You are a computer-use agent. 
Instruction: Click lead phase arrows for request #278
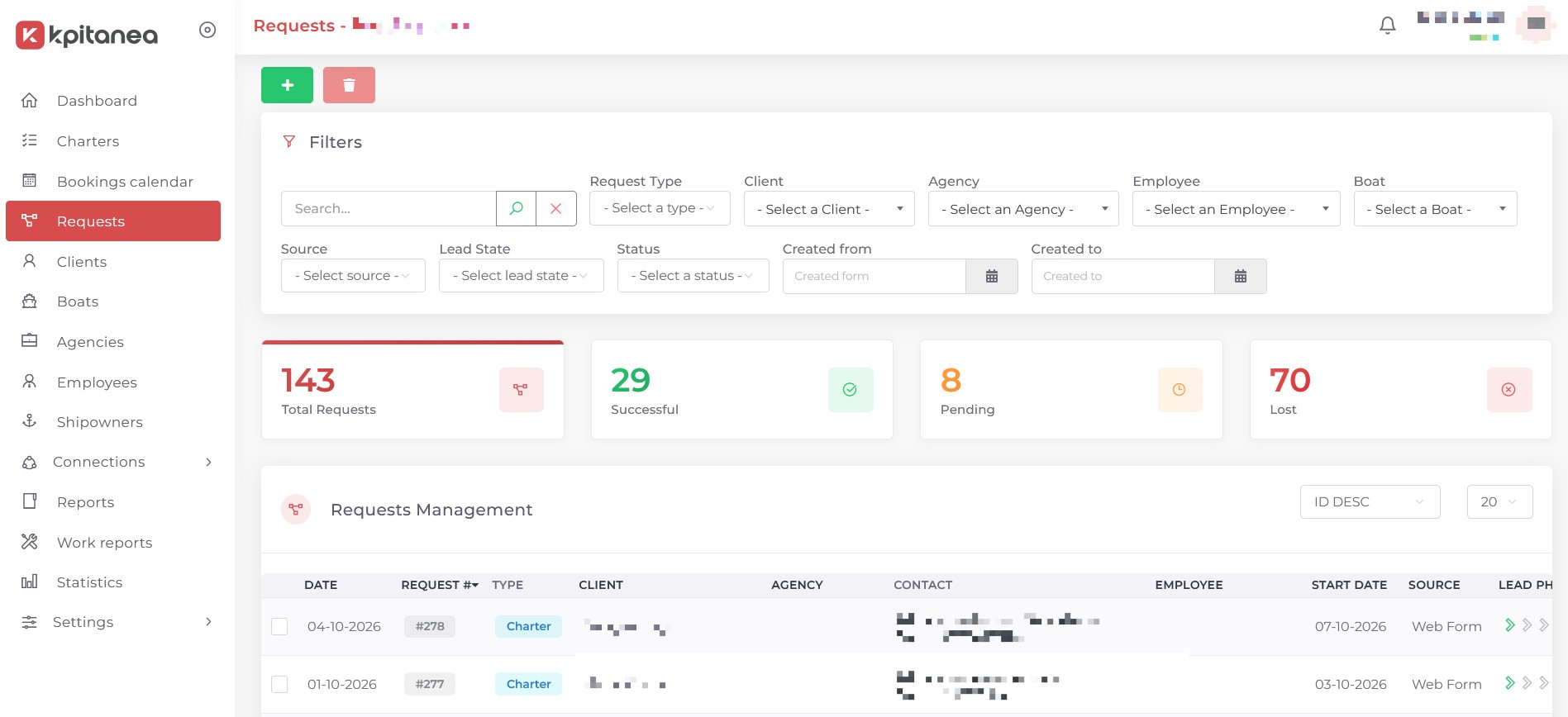tap(1526, 625)
